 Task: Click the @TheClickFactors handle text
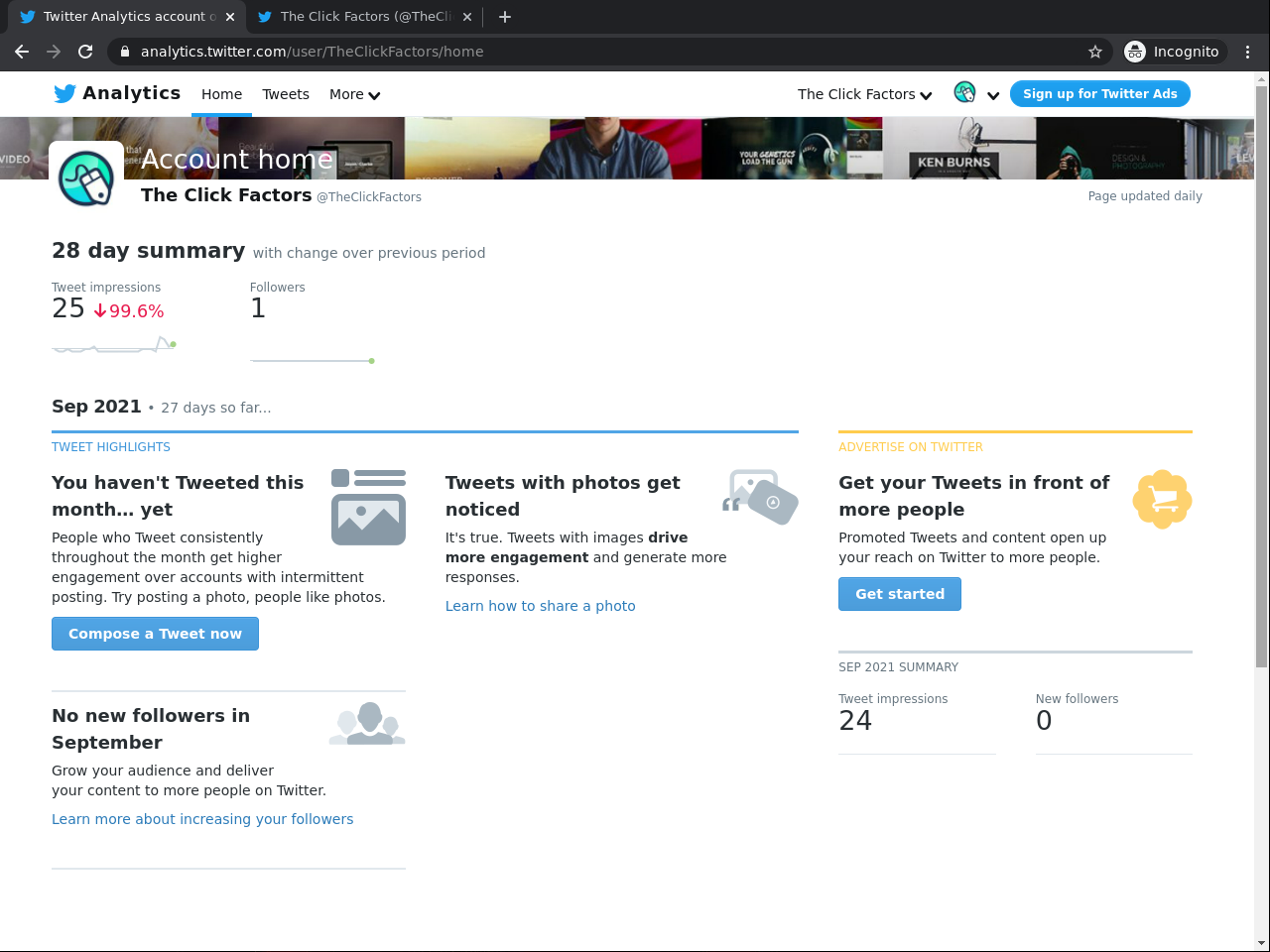click(369, 197)
